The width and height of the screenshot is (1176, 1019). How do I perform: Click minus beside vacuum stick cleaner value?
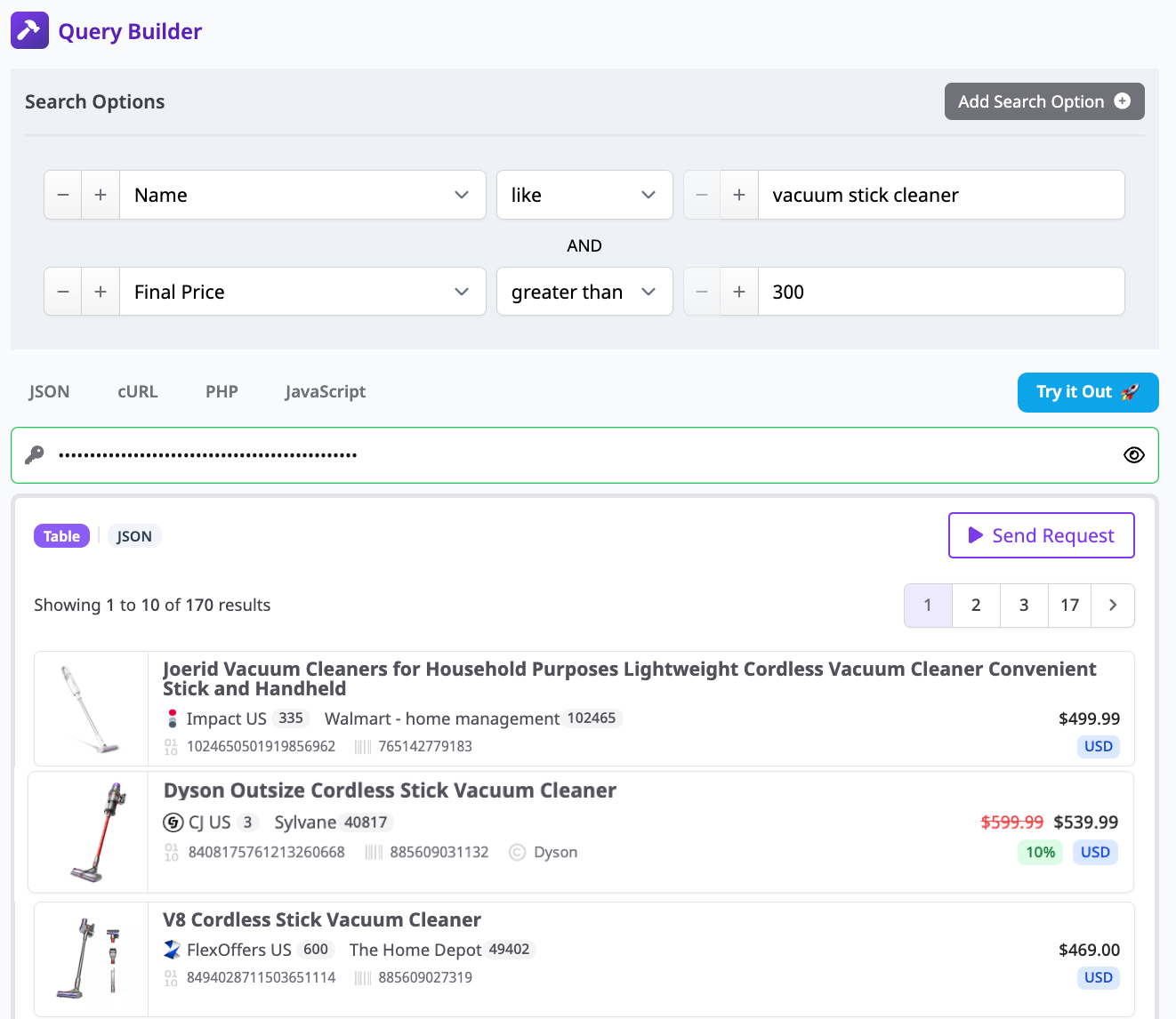(x=702, y=195)
